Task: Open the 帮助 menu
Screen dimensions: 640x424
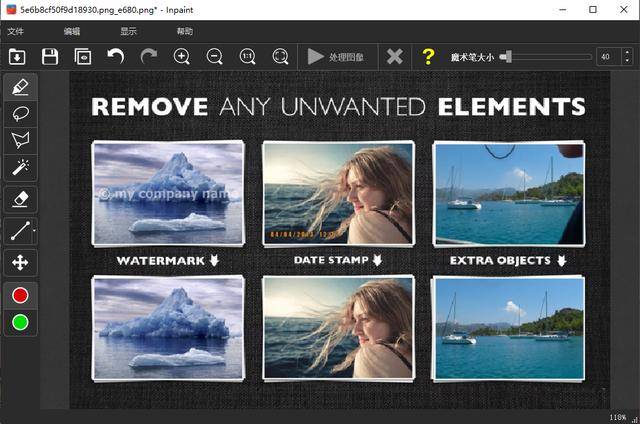Action: tap(185, 31)
